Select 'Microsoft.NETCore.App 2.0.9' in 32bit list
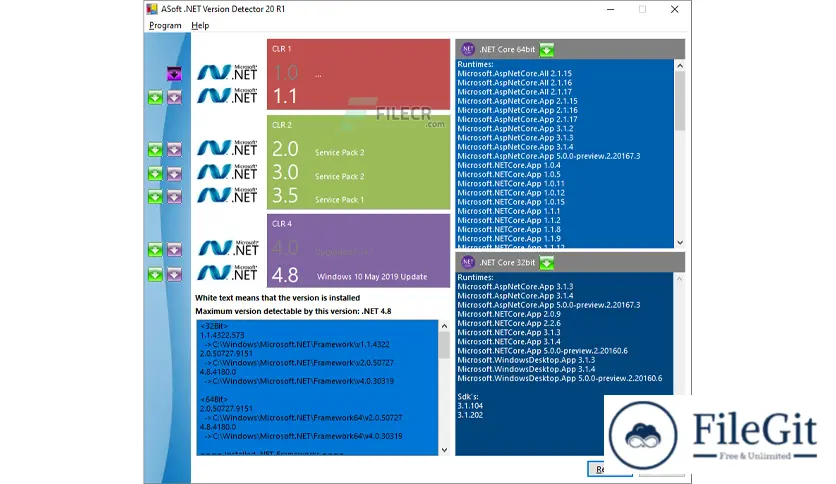Screen dimensions: 836x484 tap(509, 314)
